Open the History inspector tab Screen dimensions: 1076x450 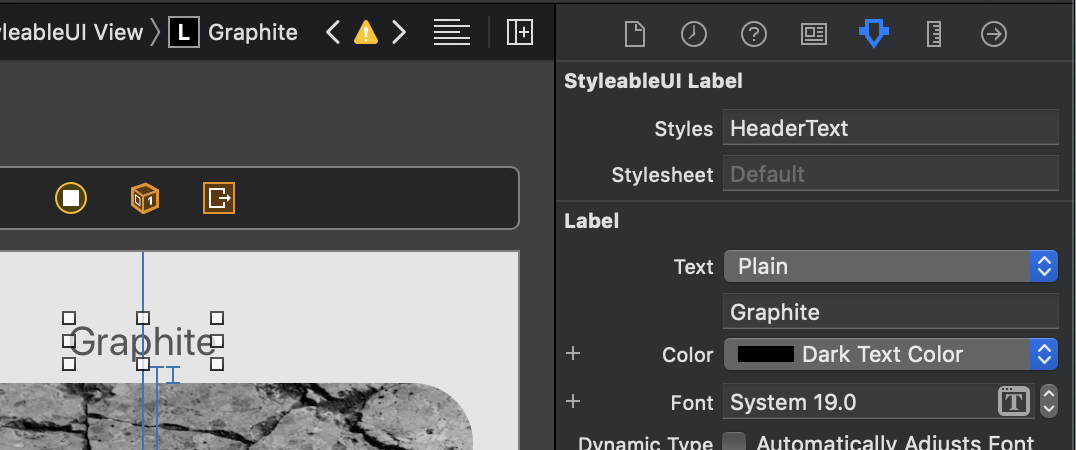pyautogui.click(x=693, y=34)
